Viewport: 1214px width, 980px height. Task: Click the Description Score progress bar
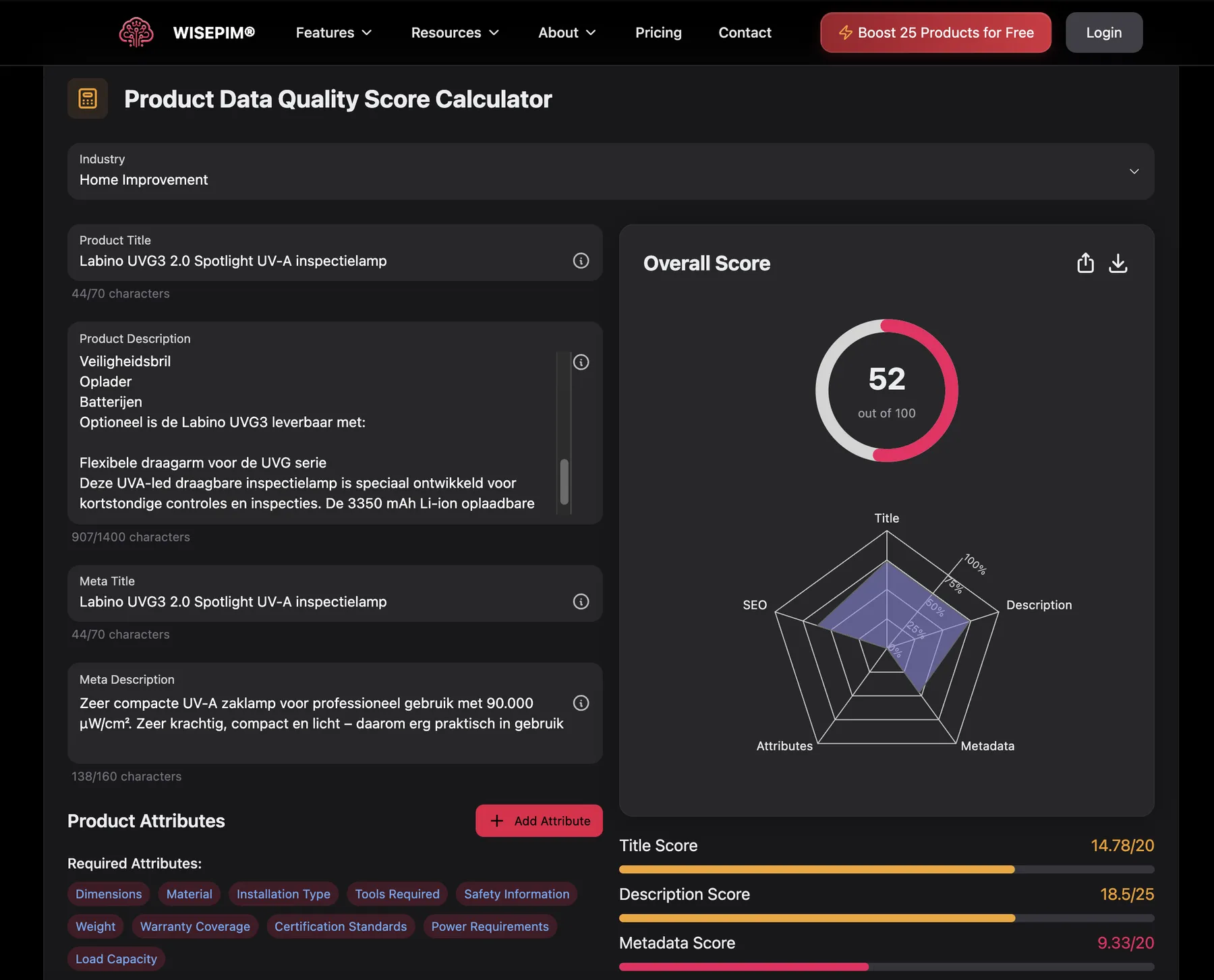pos(887,918)
